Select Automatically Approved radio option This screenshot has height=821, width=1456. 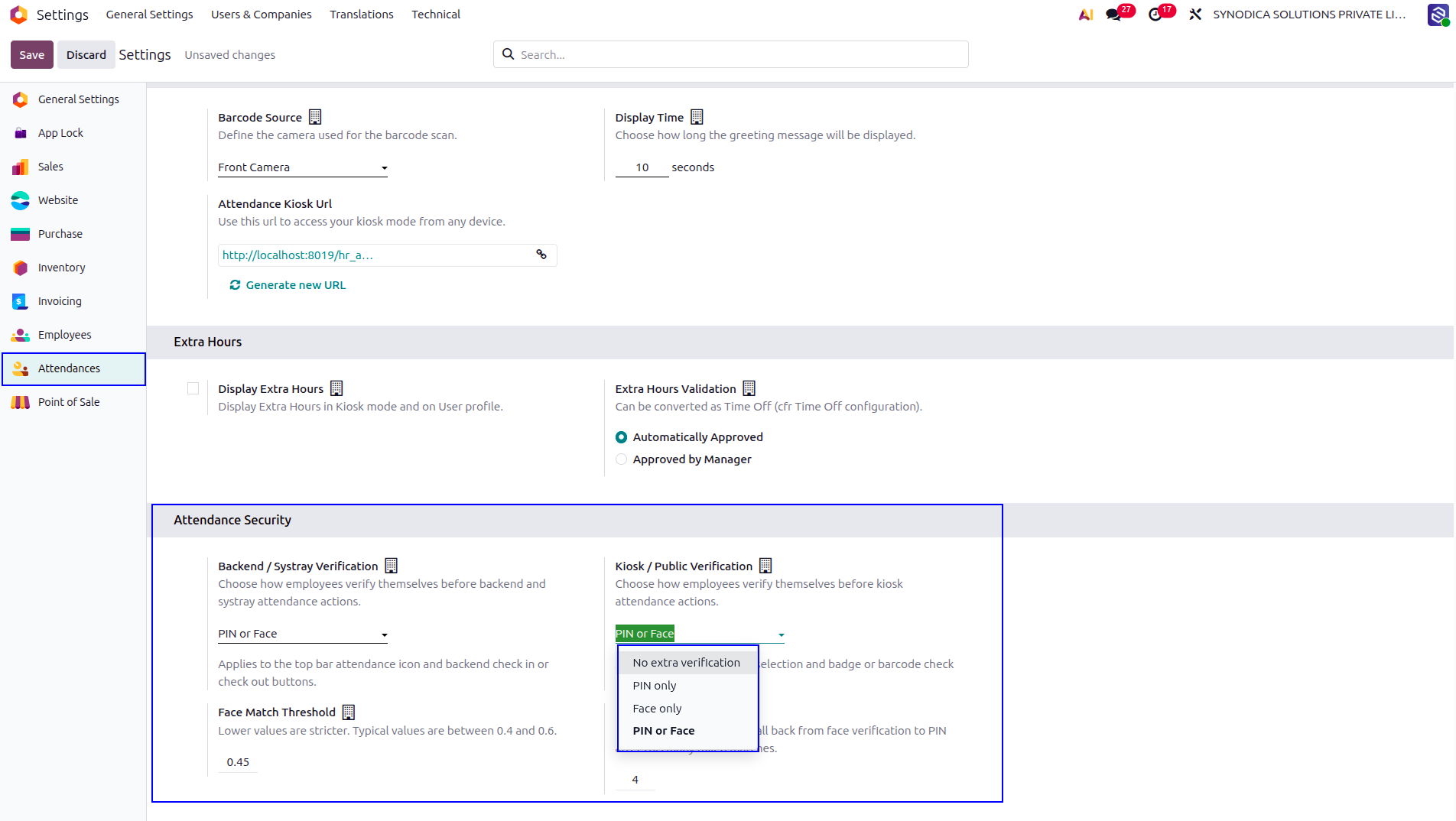click(621, 437)
